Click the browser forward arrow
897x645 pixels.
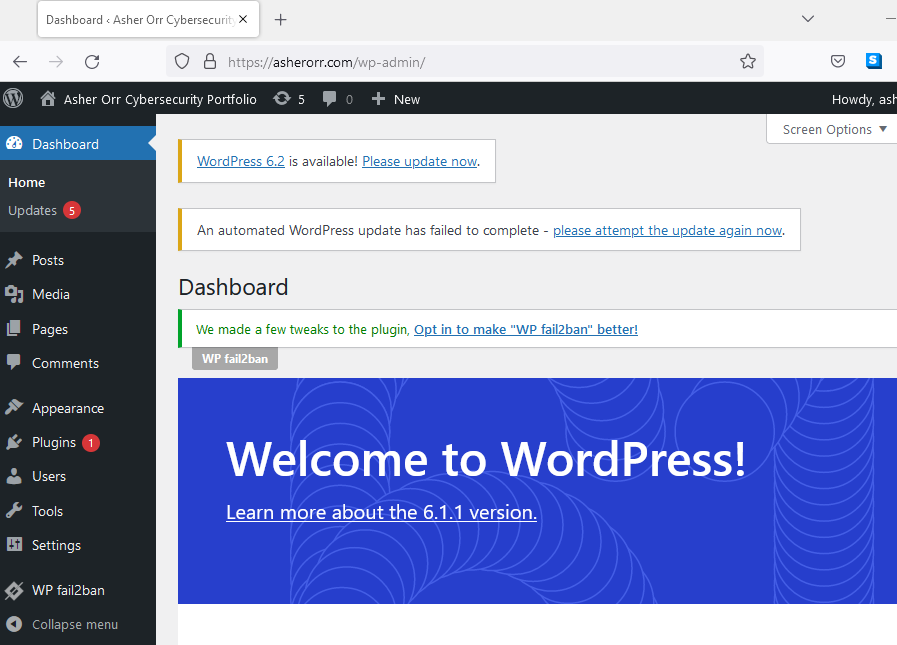(x=56, y=62)
